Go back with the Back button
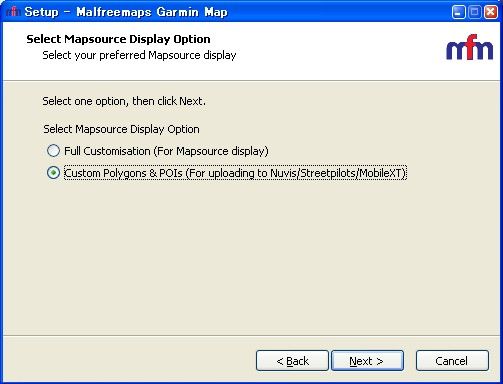This screenshot has width=503, height=384. point(292,361)
